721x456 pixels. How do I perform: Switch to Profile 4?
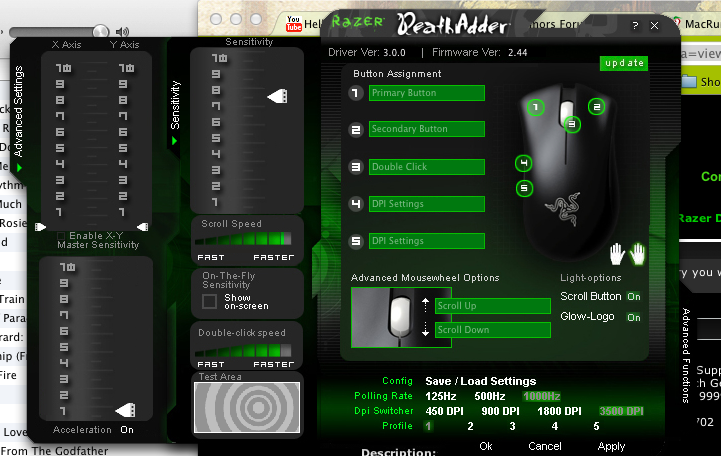(x=555, y=426)
